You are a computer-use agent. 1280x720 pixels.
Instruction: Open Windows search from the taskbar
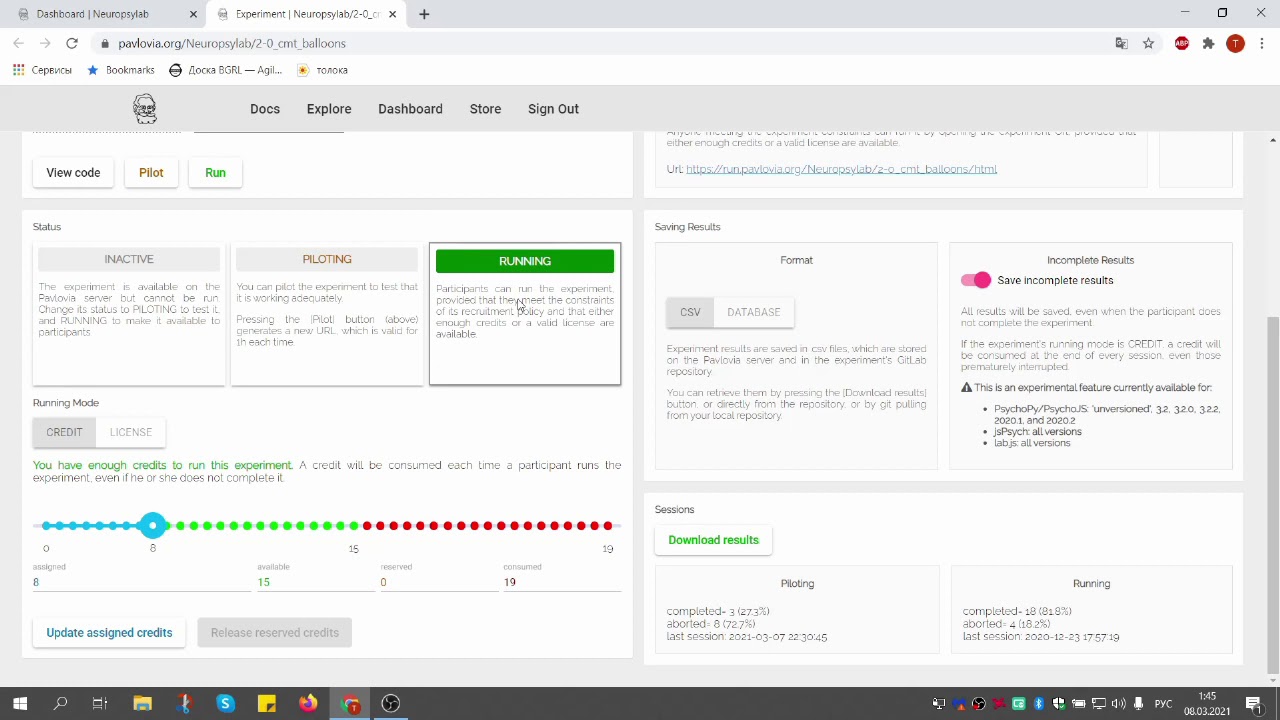[x=60, y=703]
